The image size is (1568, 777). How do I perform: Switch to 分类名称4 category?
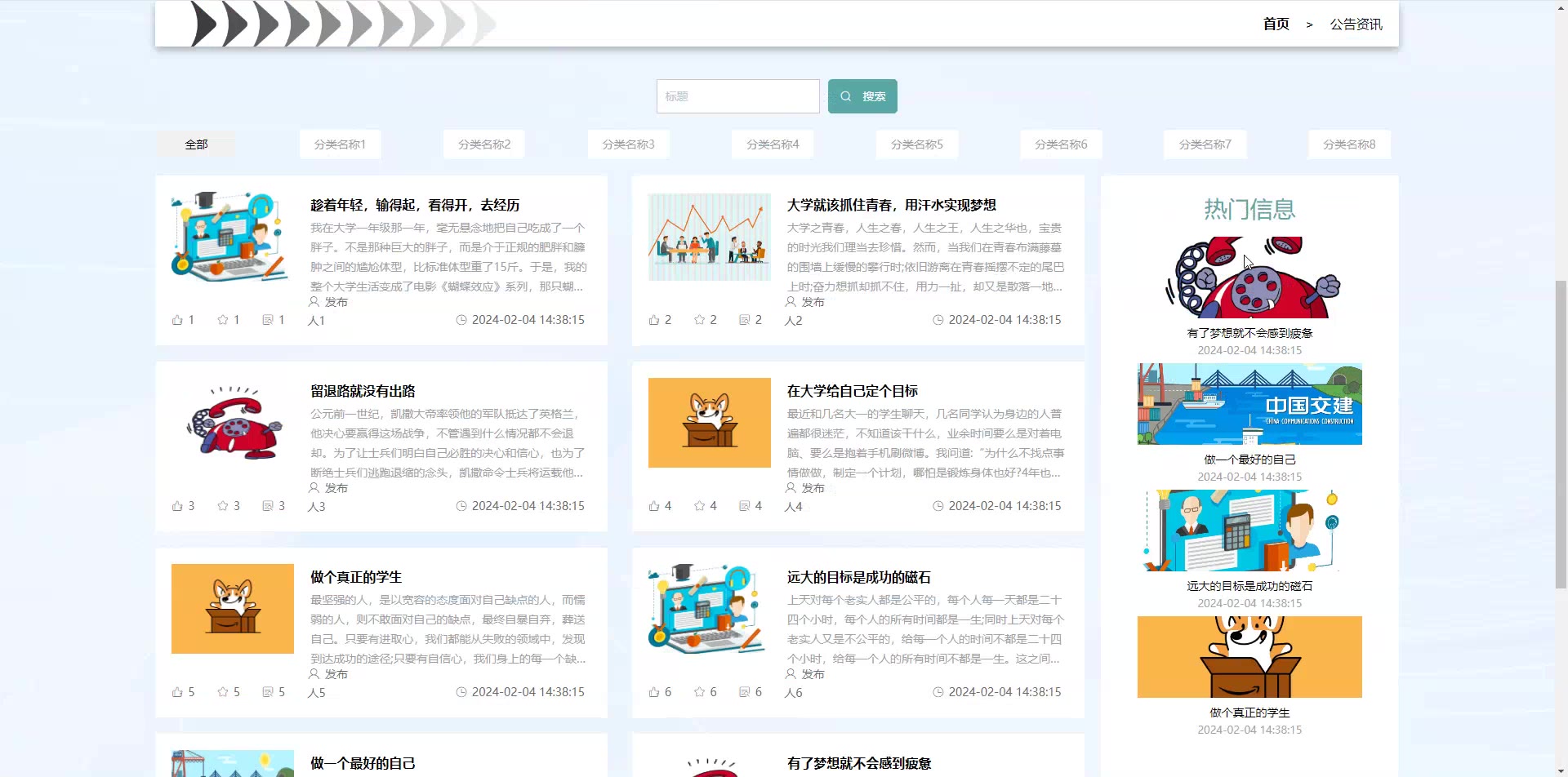click(773, 144)
